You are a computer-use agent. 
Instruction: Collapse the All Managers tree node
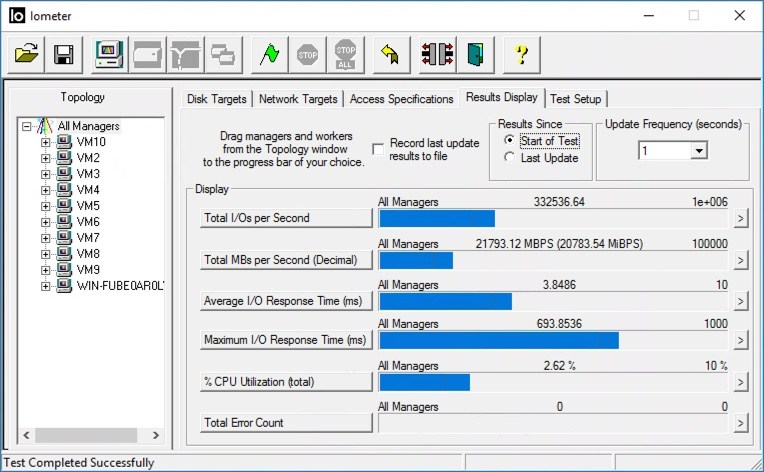pos(26,127)
